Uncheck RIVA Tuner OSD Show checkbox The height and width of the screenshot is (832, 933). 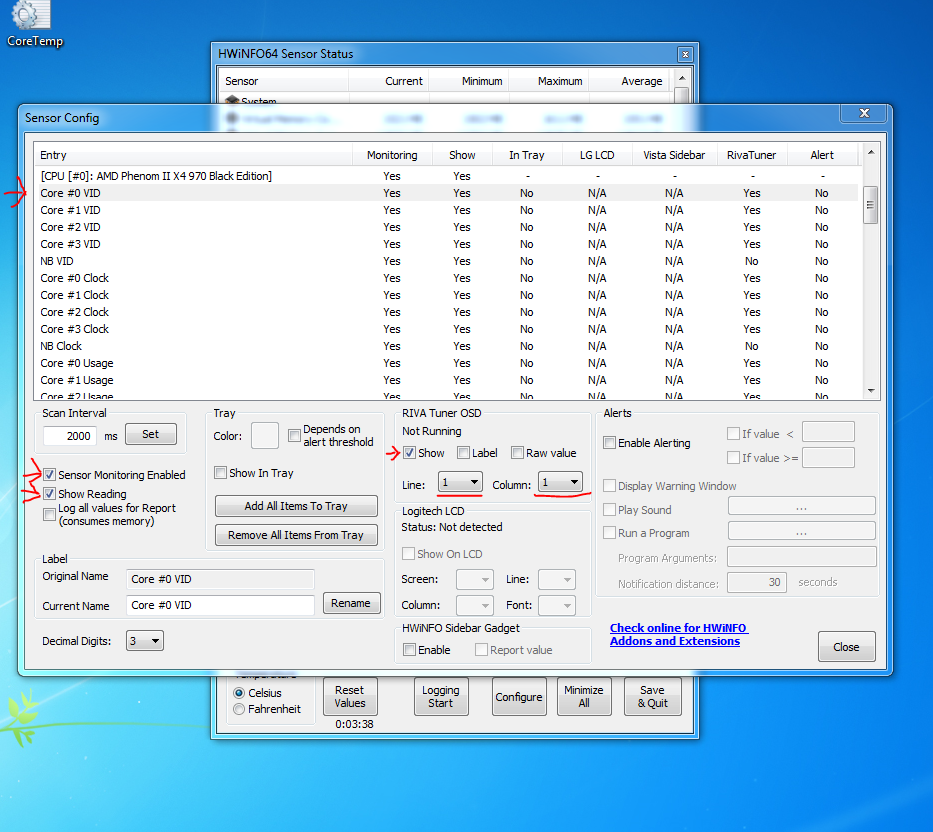[x=409, y=452]
